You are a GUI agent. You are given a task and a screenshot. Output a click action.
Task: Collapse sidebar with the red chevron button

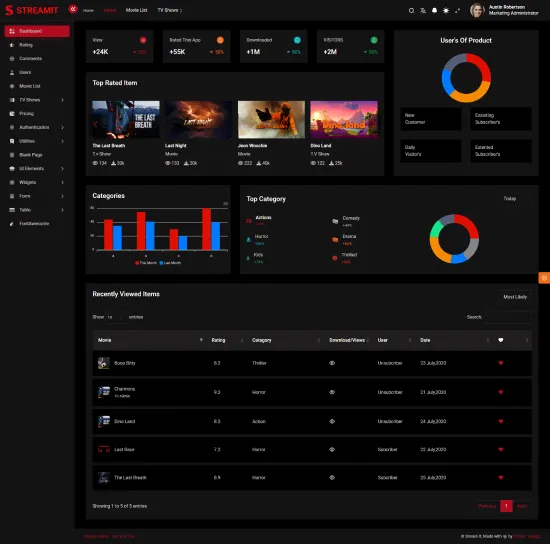(73, 9)
